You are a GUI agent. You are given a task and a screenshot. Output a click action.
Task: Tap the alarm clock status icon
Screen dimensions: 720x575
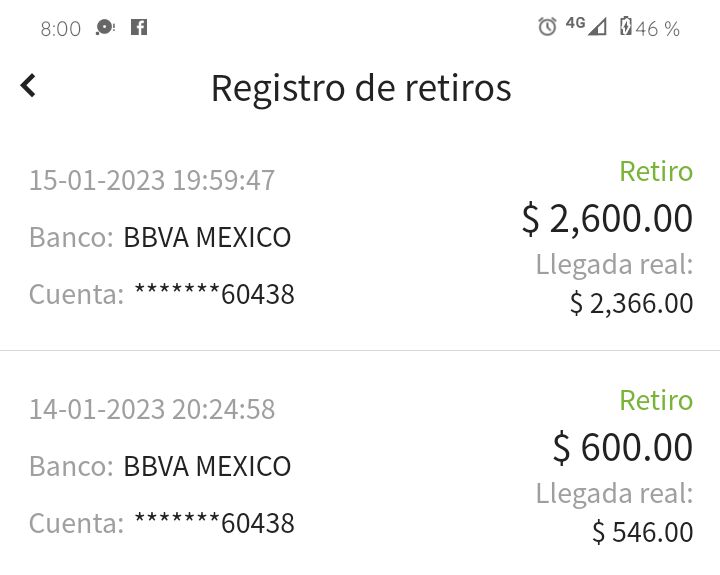click(x=547, y=27)
